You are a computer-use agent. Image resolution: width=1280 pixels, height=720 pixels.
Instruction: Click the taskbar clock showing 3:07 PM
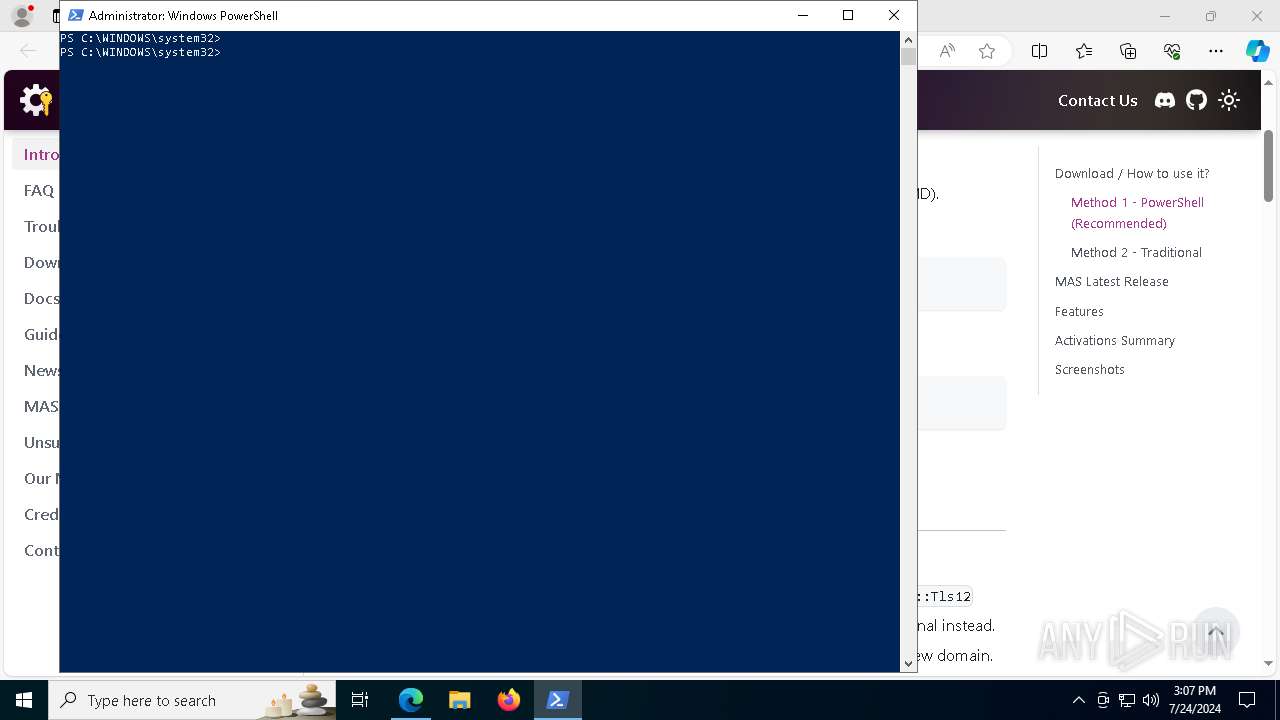click(x=1194, y=700)
